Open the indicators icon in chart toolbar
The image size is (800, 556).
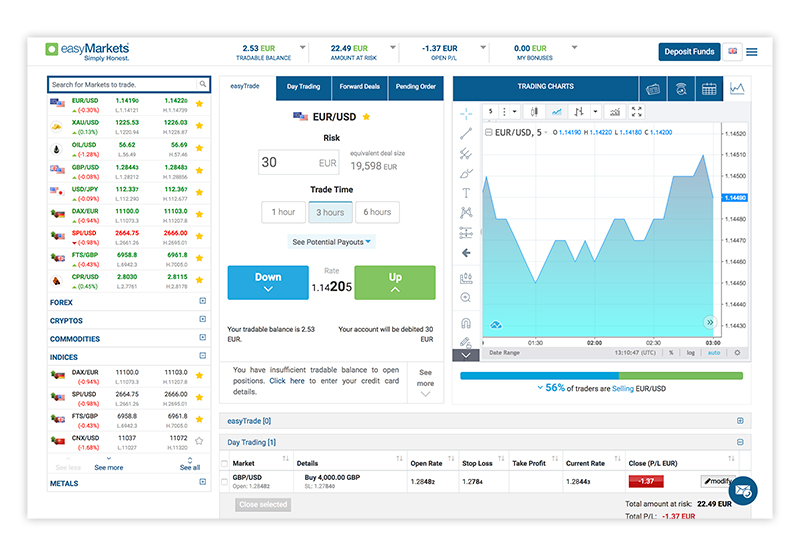coord(615,112)
